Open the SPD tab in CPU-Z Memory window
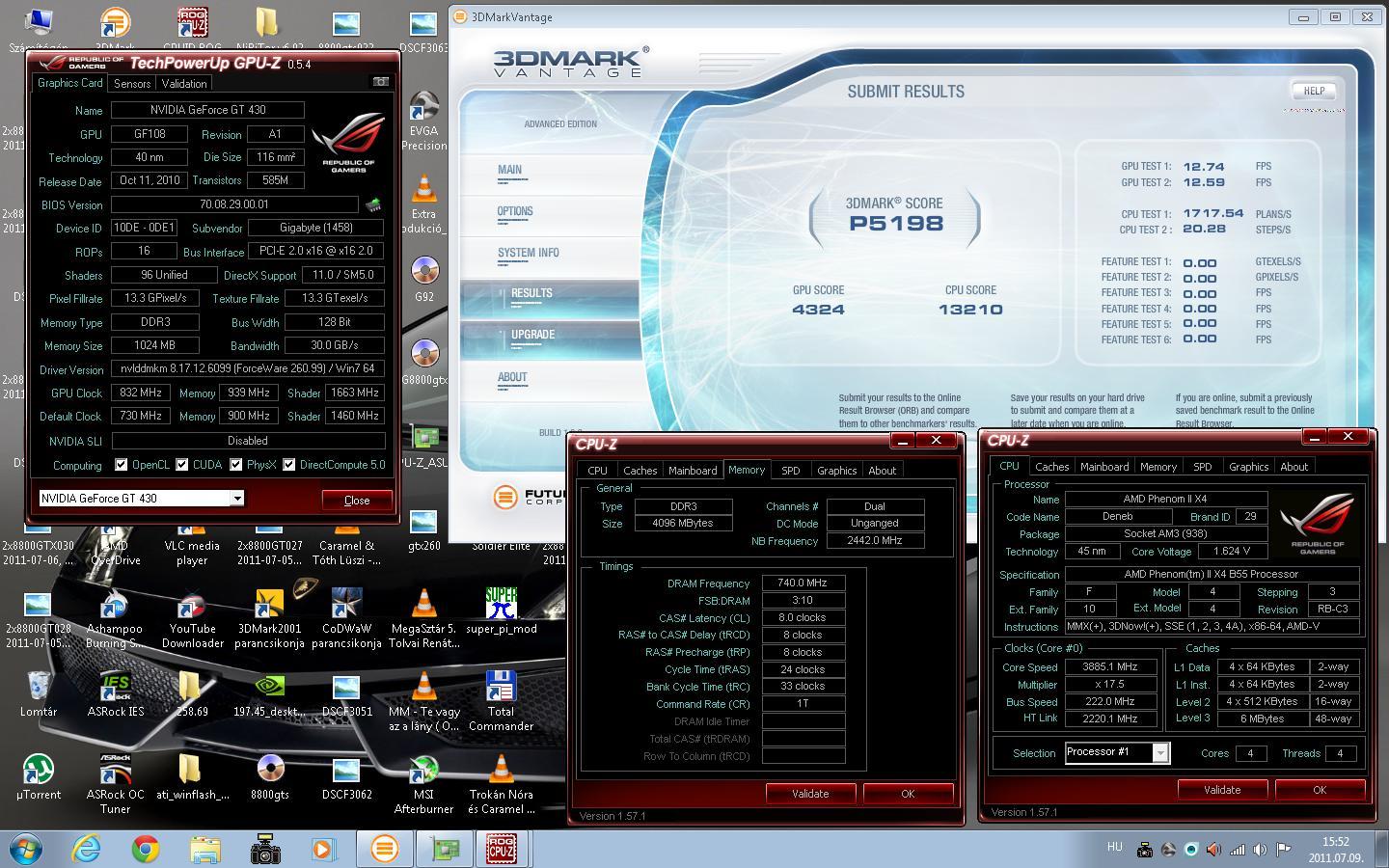This screenshot has height=868, width=1389. click(x=790, y=471)
